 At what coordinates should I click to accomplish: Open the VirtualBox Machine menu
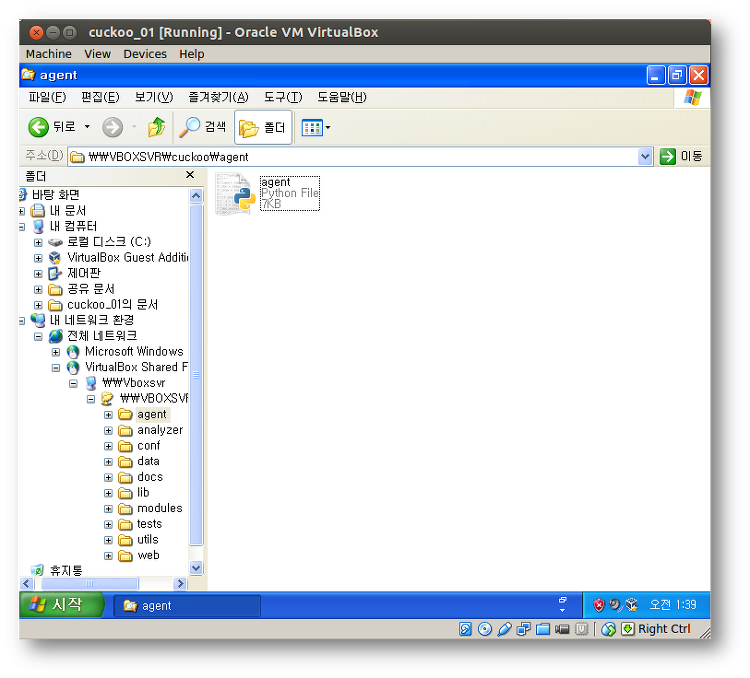[x=49, y=54]
